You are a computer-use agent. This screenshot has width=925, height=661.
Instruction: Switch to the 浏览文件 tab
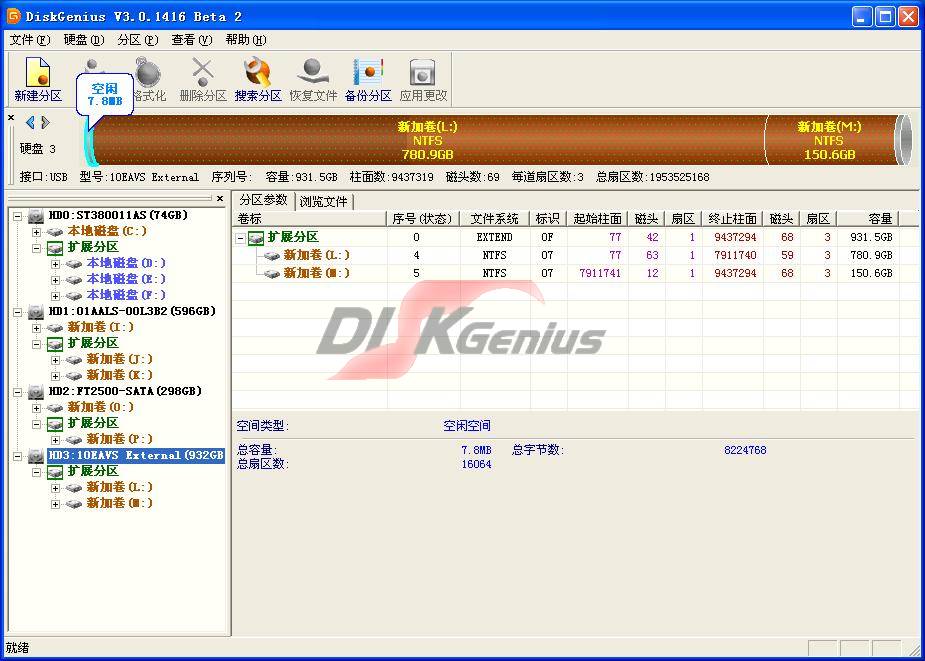point(324,201)
